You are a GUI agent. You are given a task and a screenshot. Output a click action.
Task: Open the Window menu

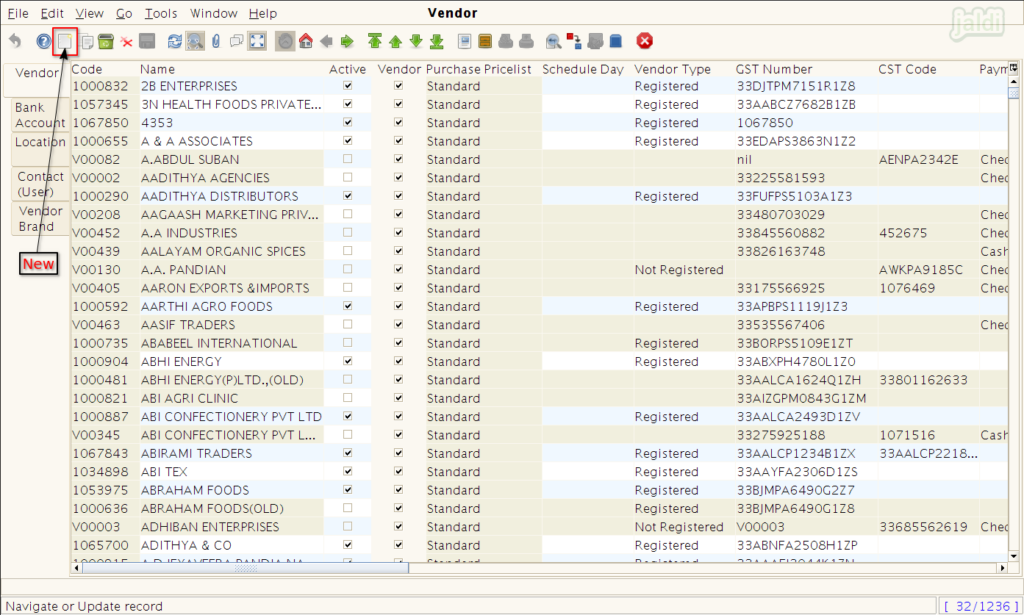point(213,14)
